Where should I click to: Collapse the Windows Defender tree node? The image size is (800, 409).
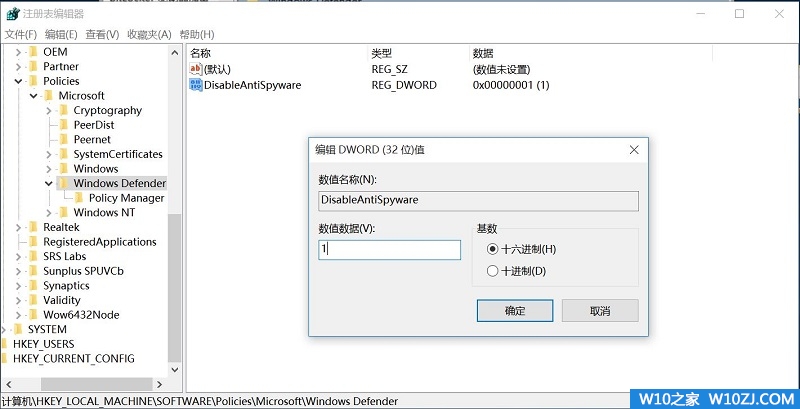pos(49,184)
